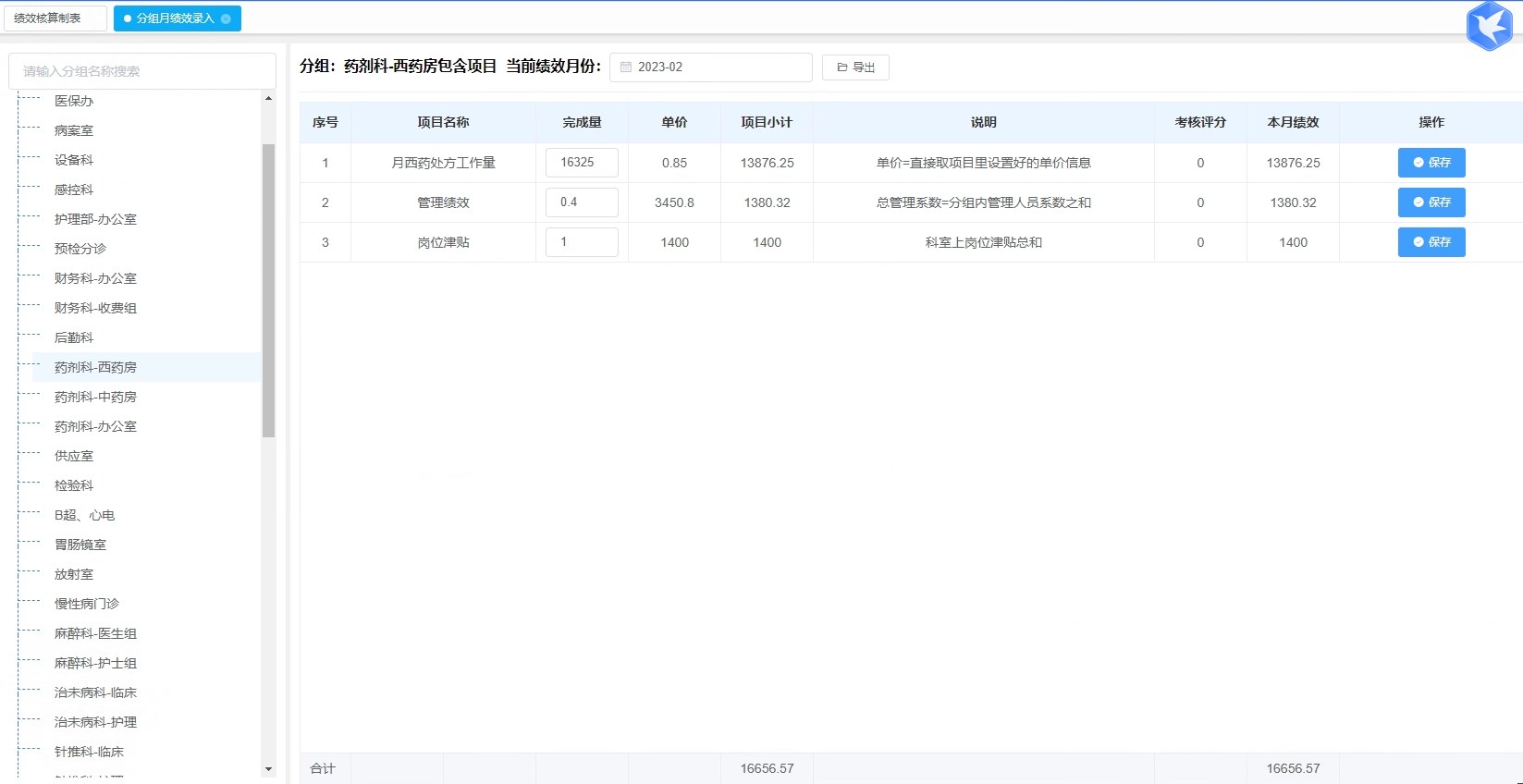Click the calendar icon in month field
The image size is (1523, 784).
626,67
